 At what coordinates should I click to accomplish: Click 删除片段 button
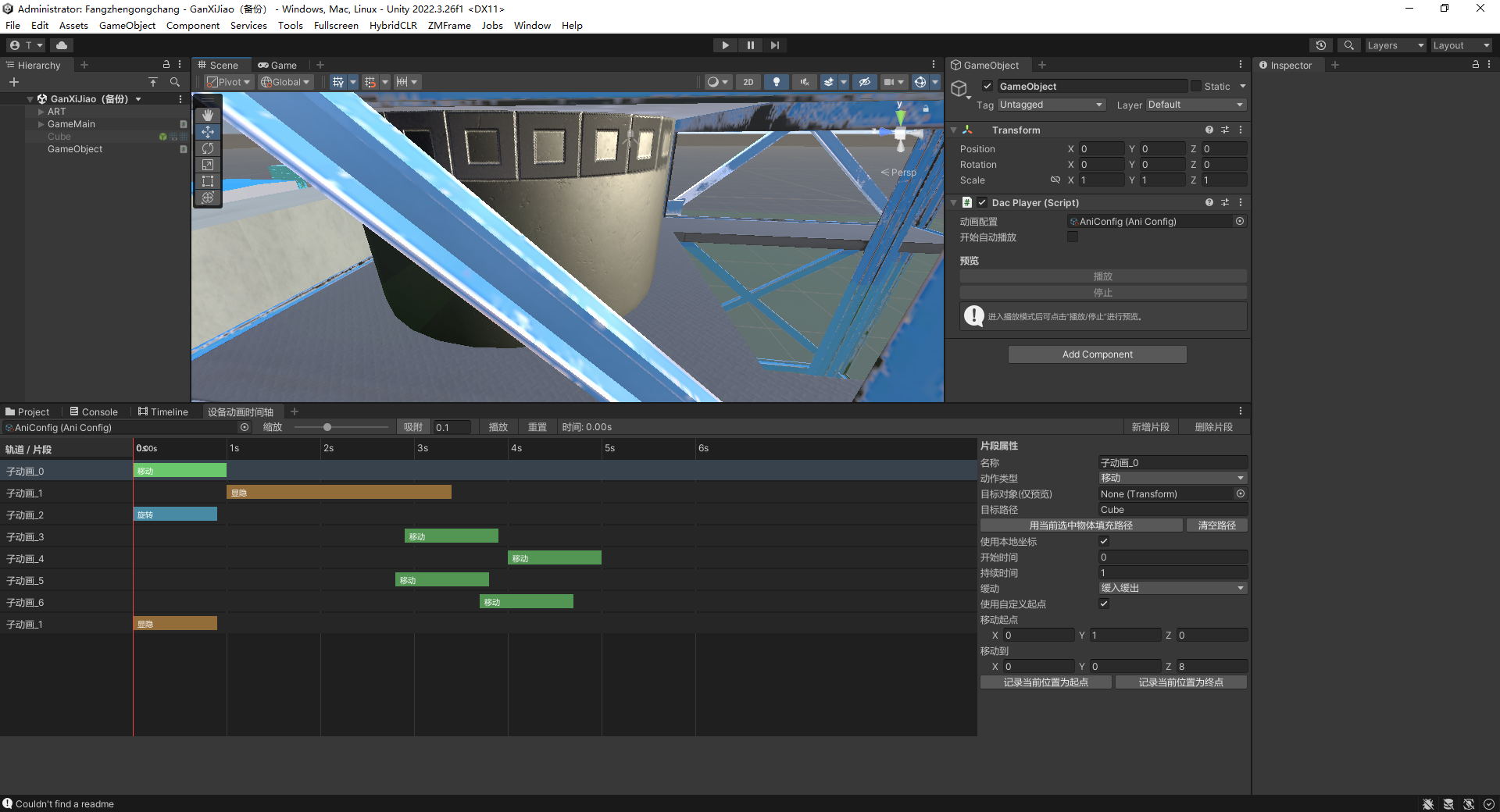click(x=1213, y=427)
